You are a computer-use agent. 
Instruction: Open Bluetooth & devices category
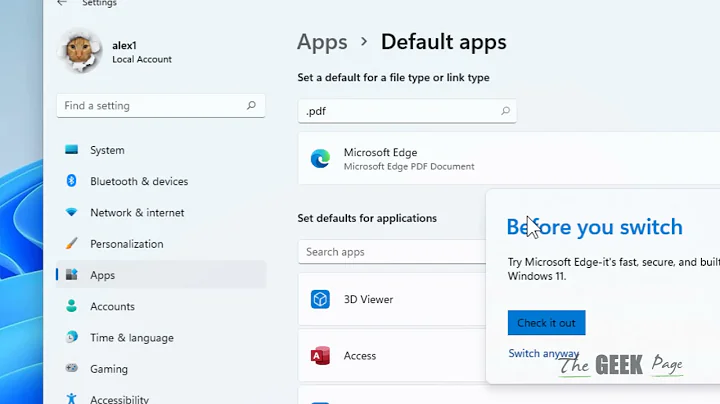161,181
